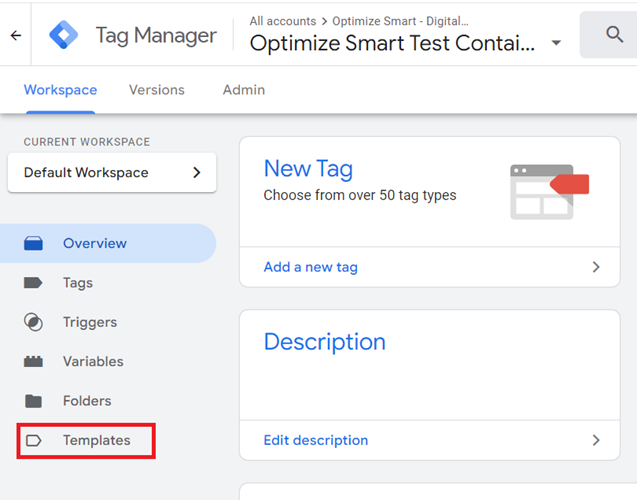Open the container selector dropdown arrow
This screenshot has height=500, width=637.
point(556,43)
